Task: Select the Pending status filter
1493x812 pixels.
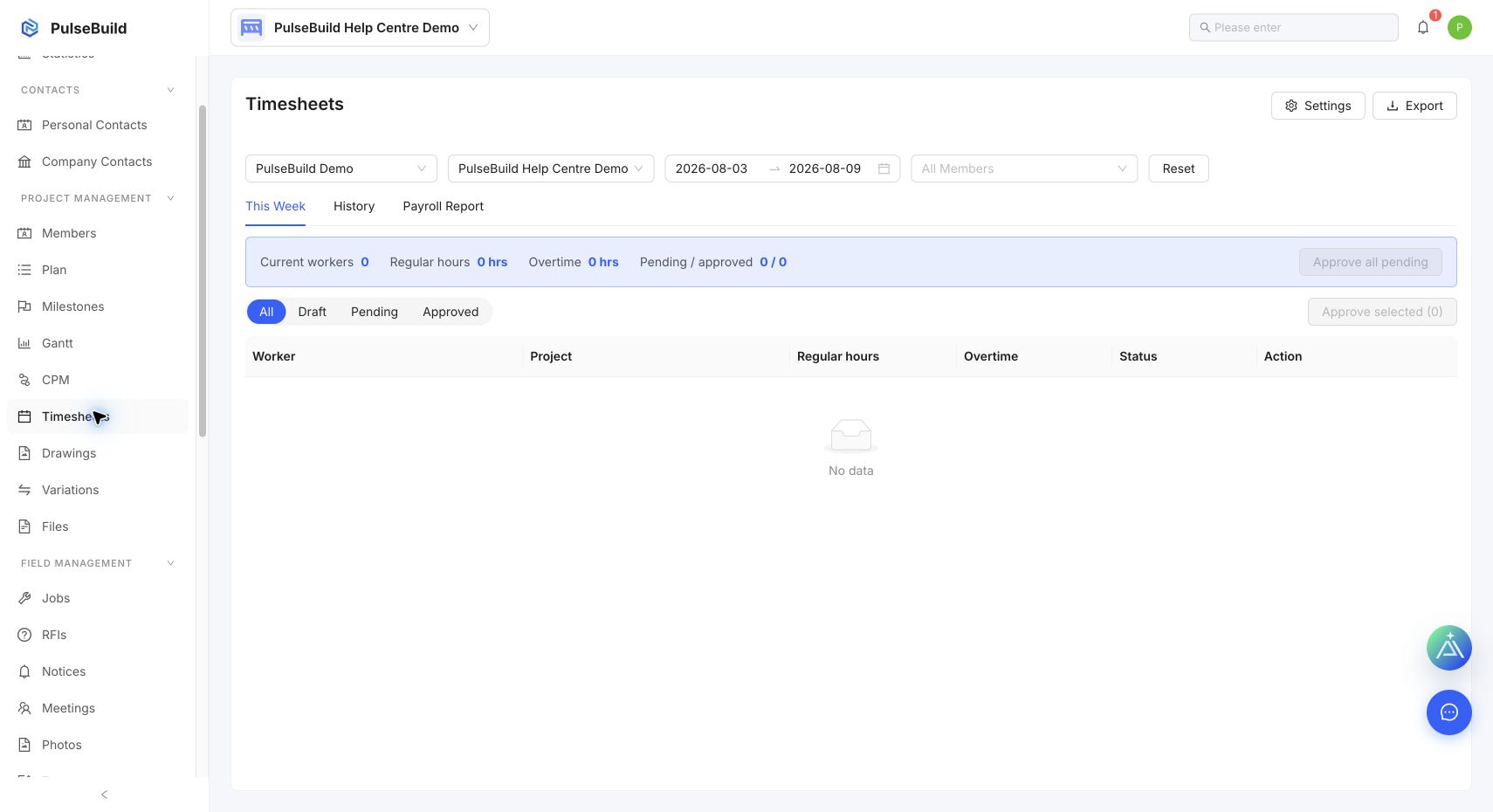Action: (x=375, y=312)
